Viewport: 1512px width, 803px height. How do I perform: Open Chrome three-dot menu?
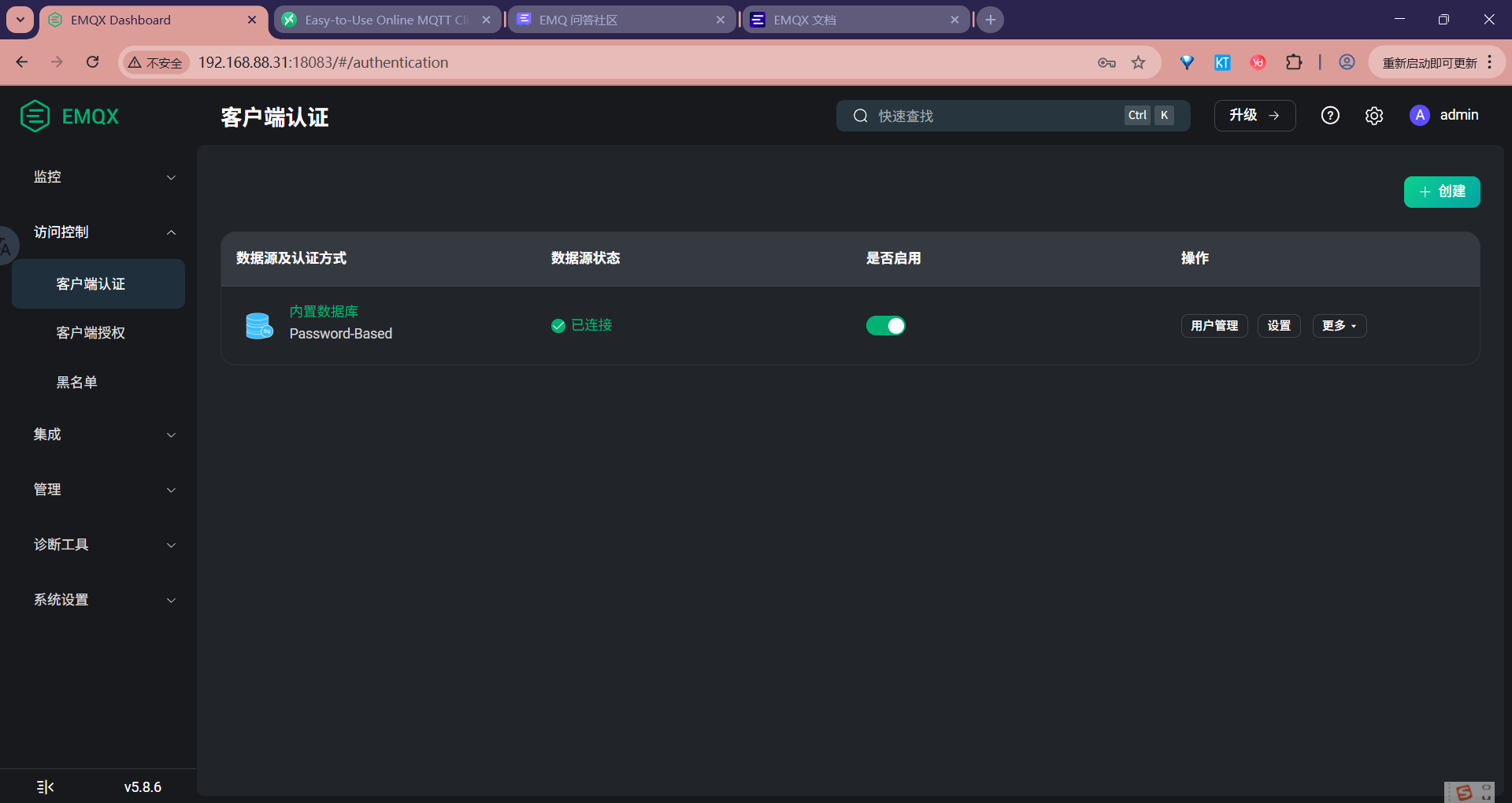[1490, 62]
